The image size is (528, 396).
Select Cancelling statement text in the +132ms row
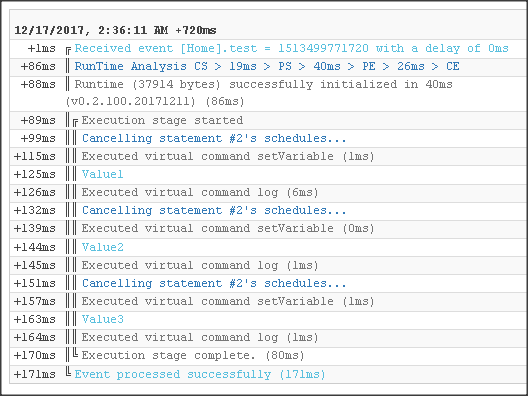(x=214, y=210)
